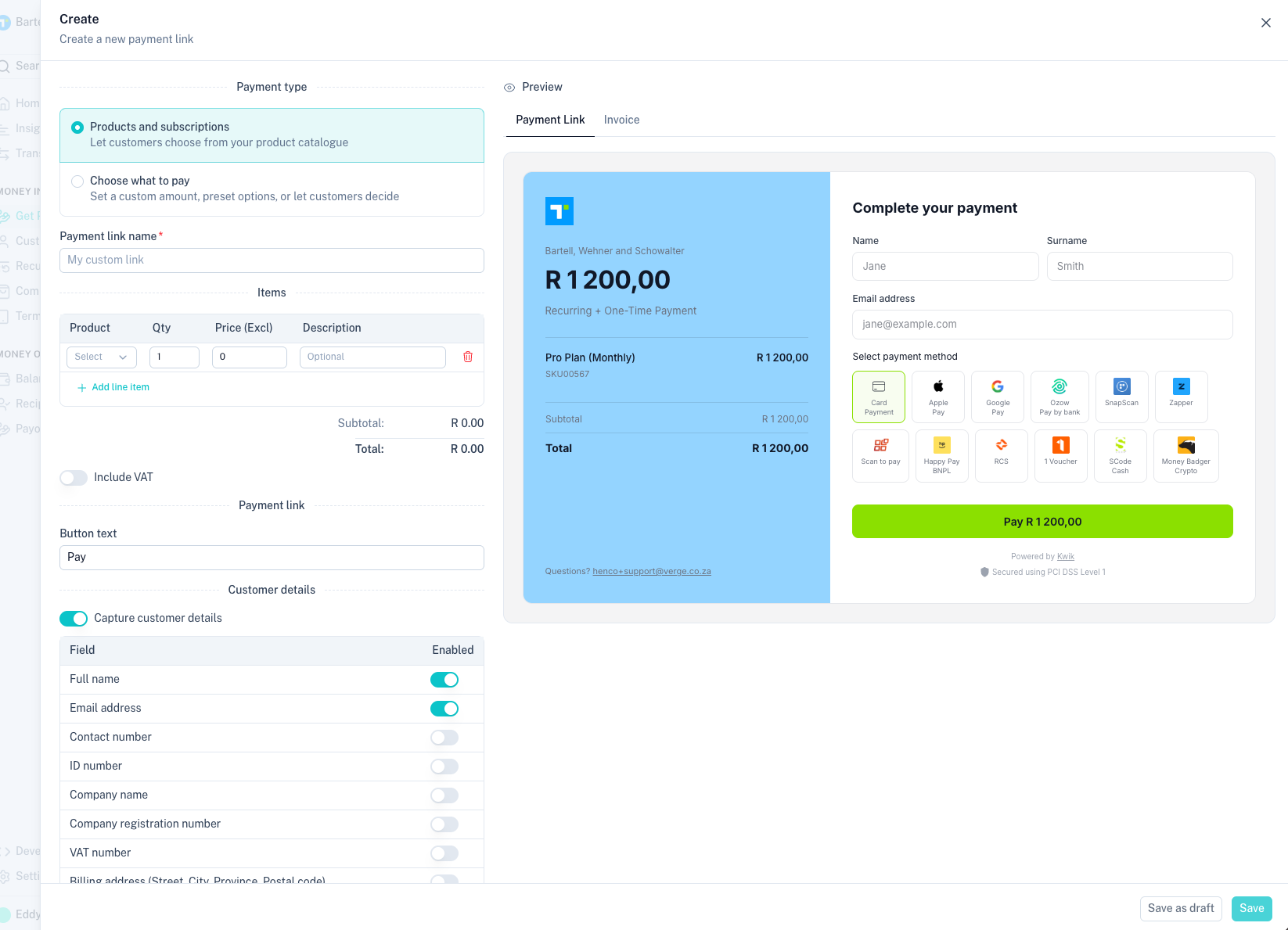Click the Name field in preview
The width and height of the screenshot is (1288, 930).
(x=945, y=266)
